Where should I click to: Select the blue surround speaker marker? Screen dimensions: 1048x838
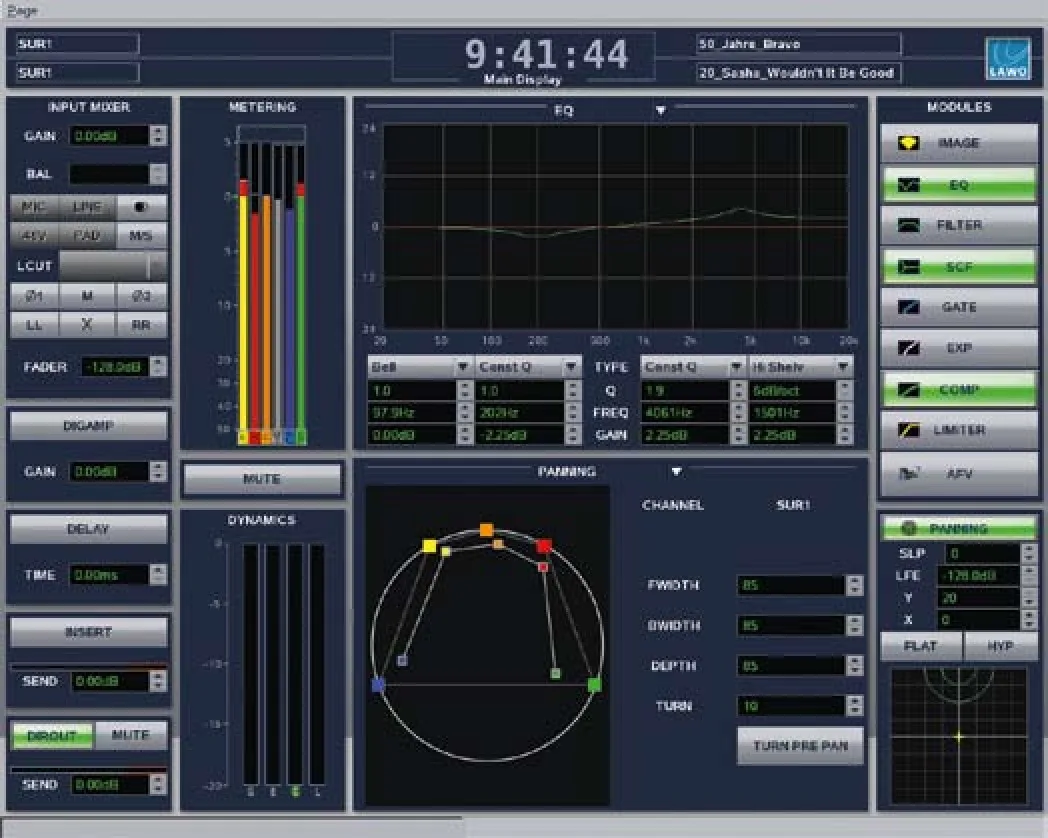click(378, 685)
